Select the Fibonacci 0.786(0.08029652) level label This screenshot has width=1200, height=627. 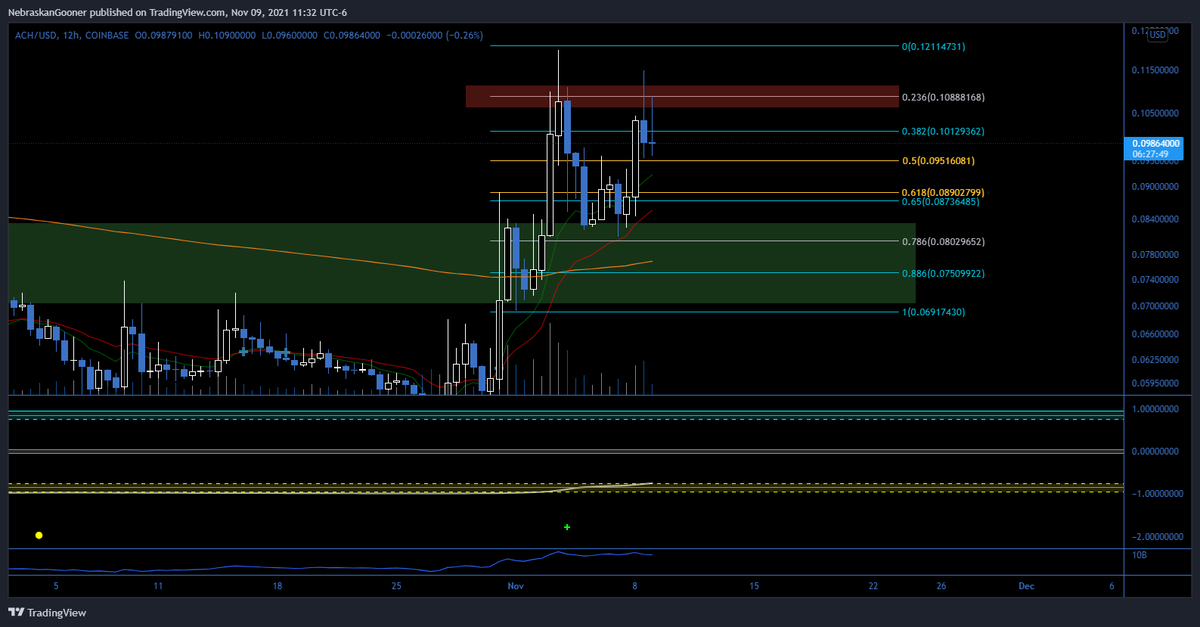[944, 241]
